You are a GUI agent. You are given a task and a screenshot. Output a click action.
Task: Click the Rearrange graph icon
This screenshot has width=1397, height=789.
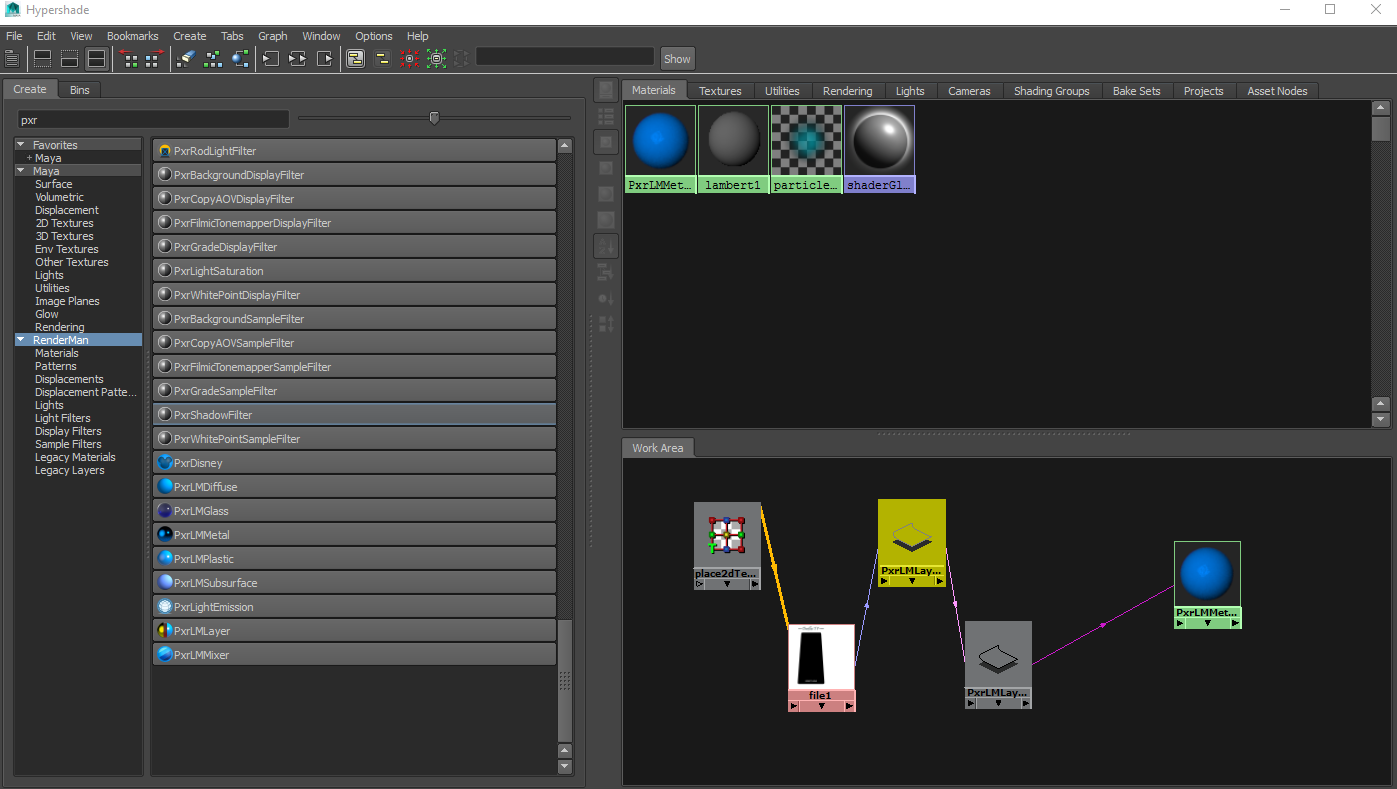(x=212, y=59)
